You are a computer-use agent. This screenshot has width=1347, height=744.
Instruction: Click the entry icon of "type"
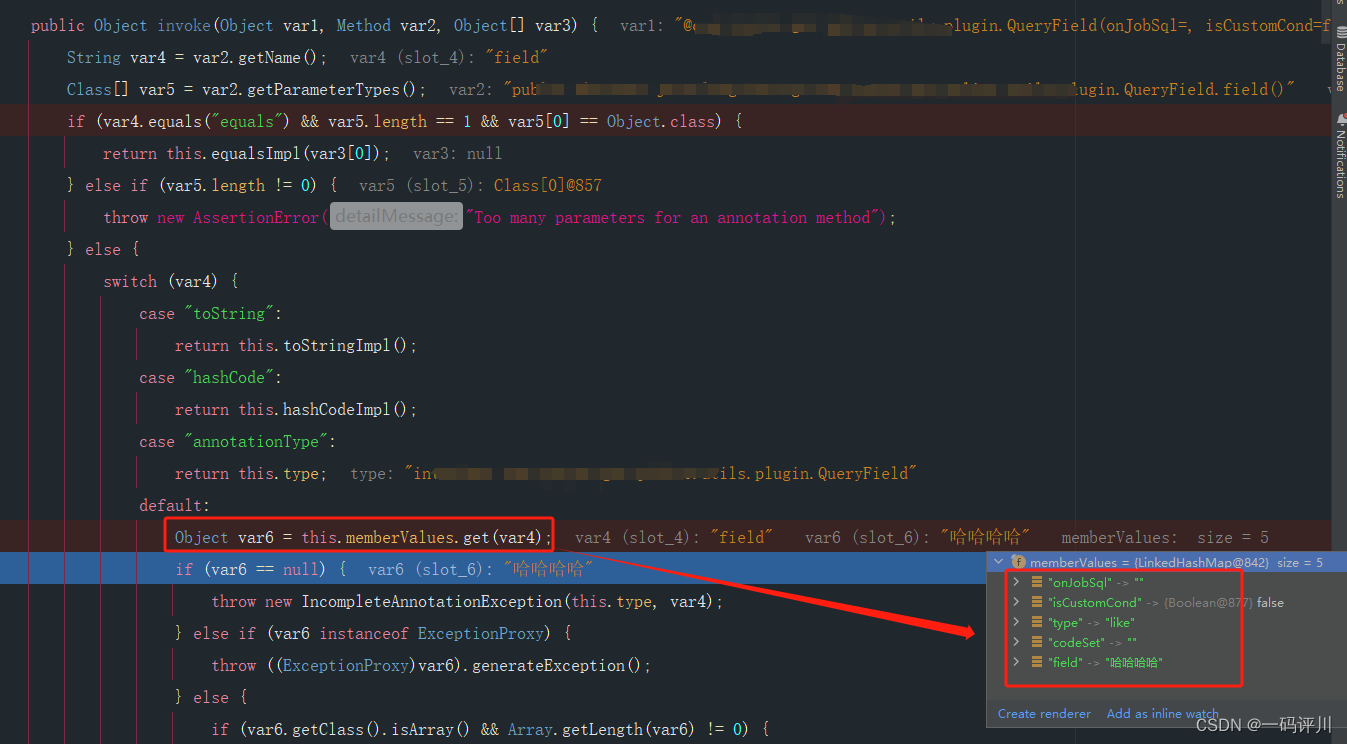(x=1037, y=622)
